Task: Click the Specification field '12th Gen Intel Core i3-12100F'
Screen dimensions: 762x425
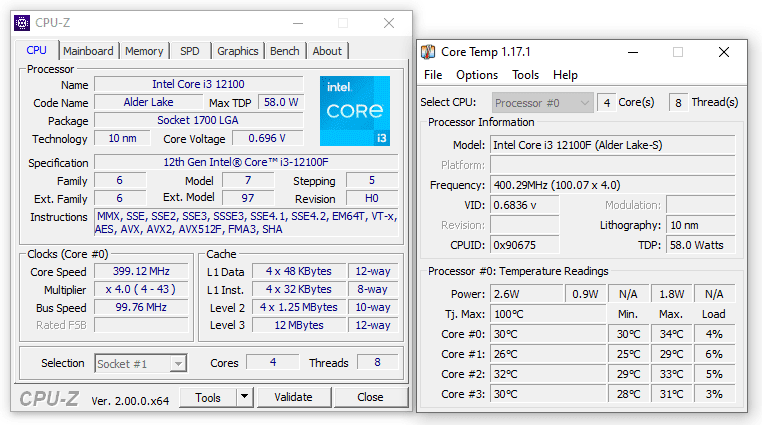Action: (x=246, y=162)
